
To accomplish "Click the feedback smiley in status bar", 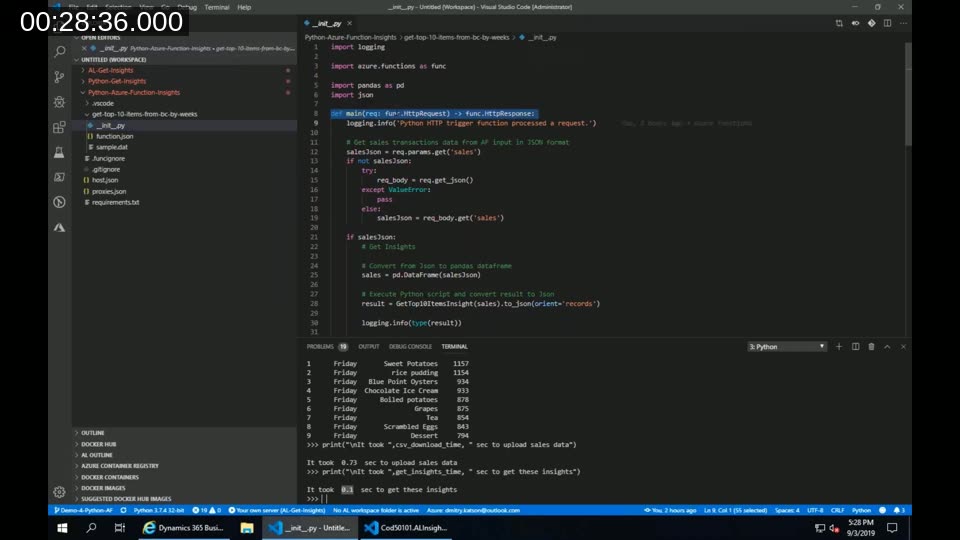I will [882, 510].
